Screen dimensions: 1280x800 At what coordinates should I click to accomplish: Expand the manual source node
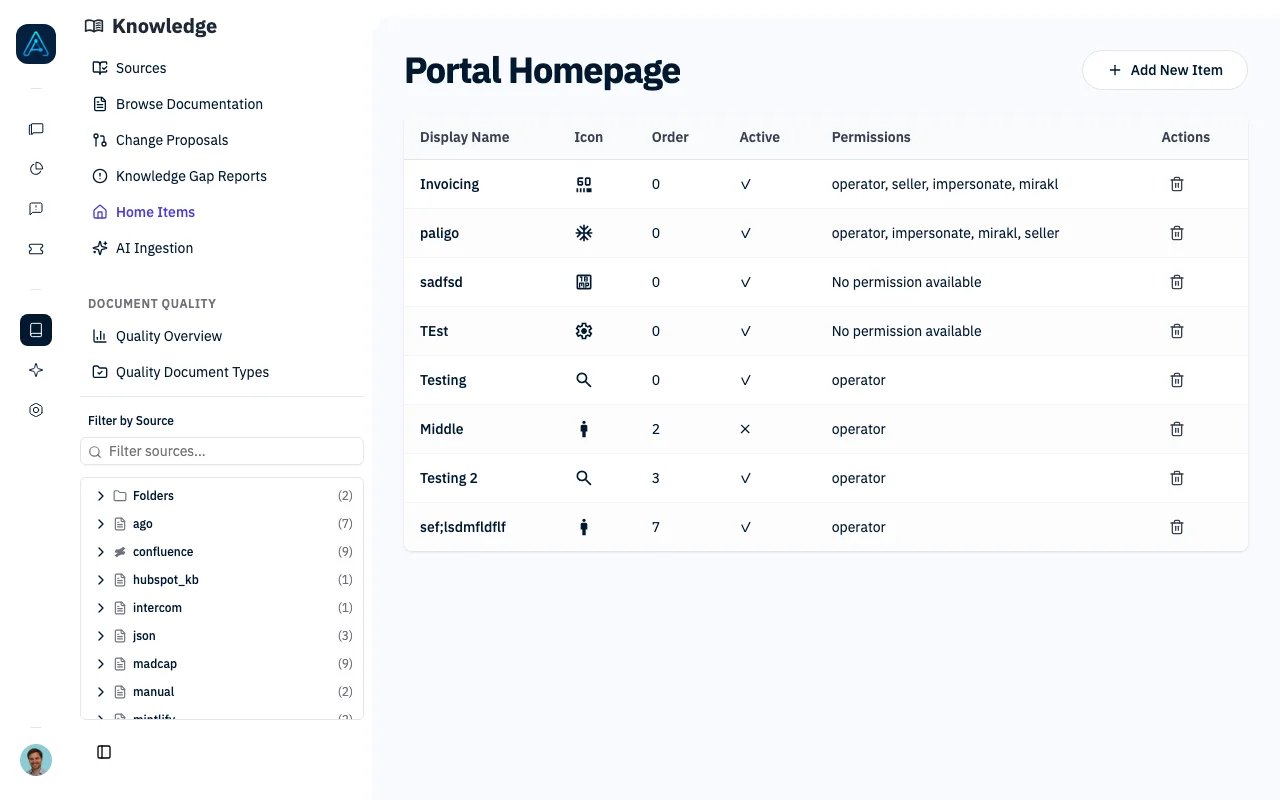pyautogui.click(x=101, y=692)
